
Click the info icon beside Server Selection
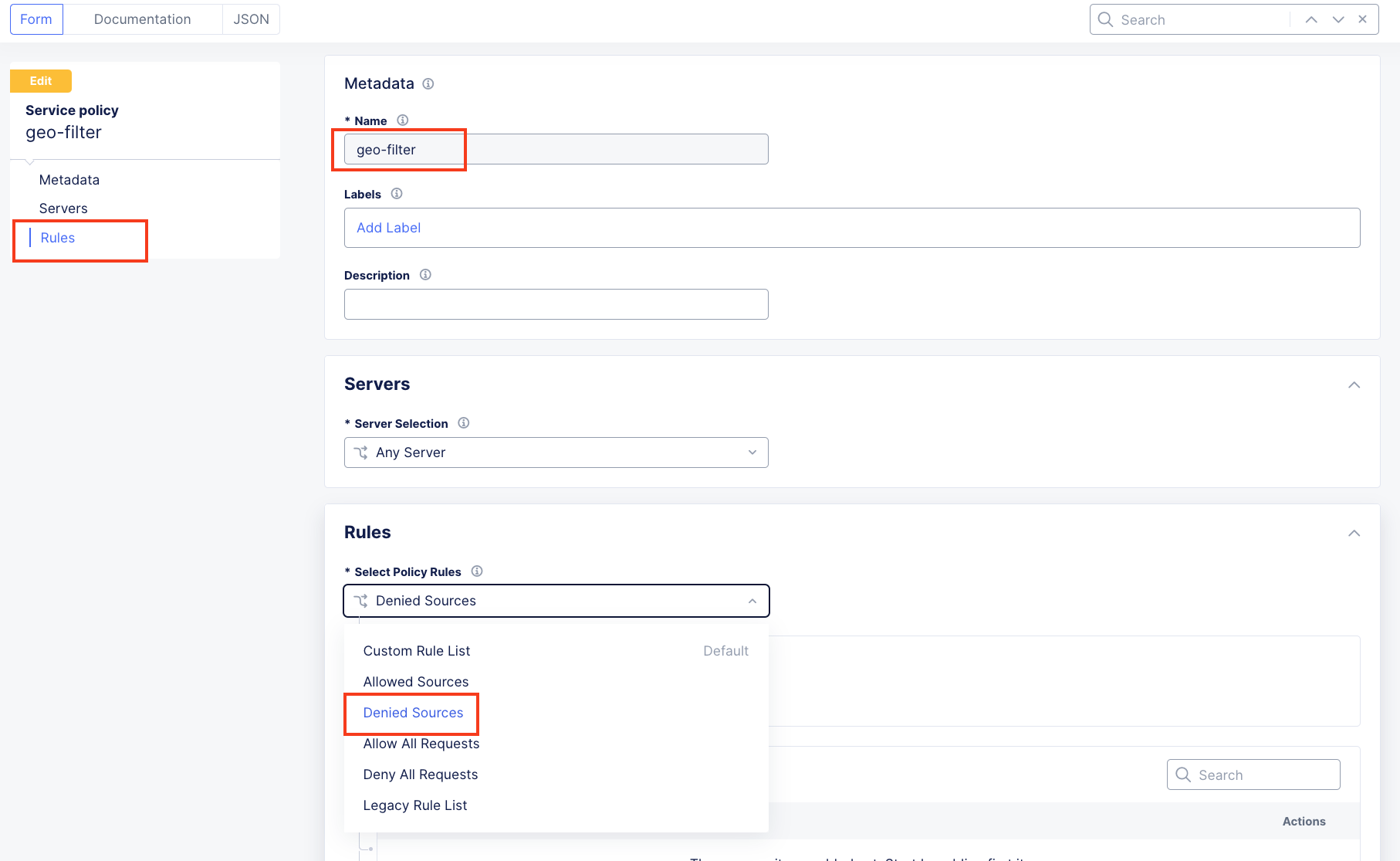click(464, 423)
